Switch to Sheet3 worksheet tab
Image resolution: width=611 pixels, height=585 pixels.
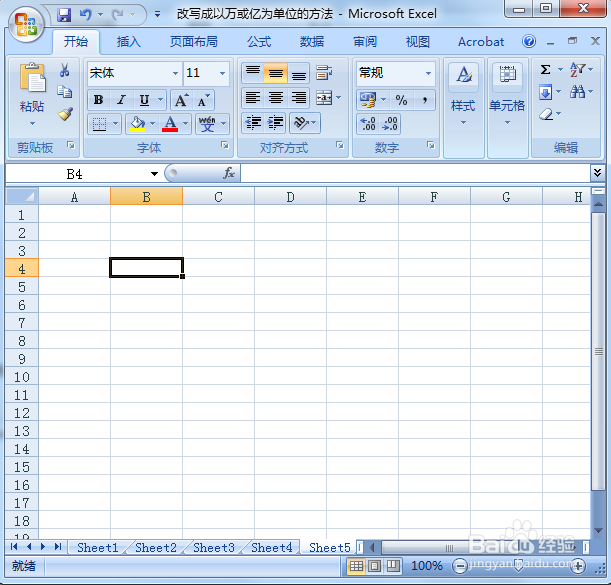tap(214, 548)
